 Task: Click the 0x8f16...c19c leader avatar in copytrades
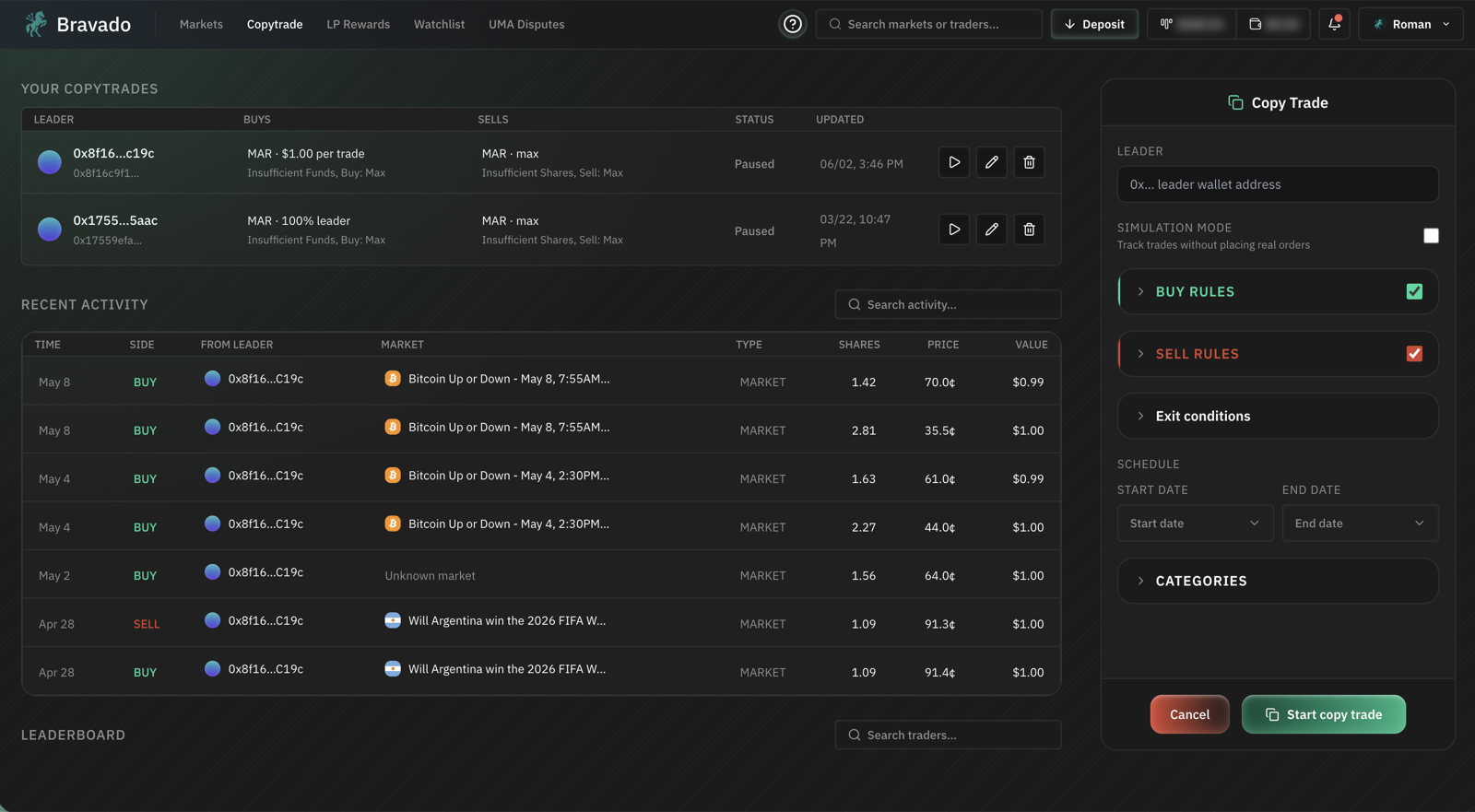50,162
